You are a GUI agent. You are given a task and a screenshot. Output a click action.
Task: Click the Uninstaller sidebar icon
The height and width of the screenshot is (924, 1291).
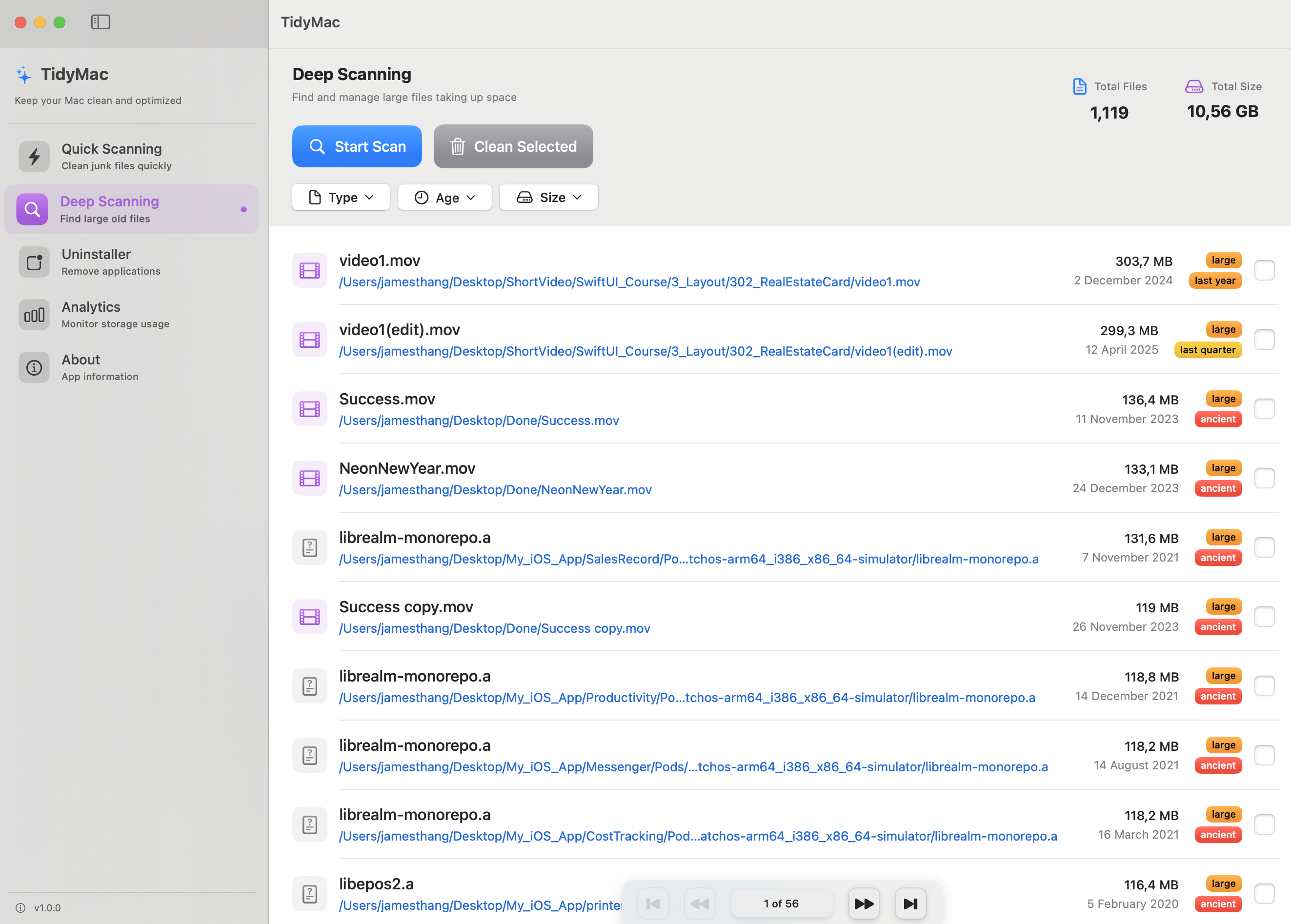tap(34, 261)
